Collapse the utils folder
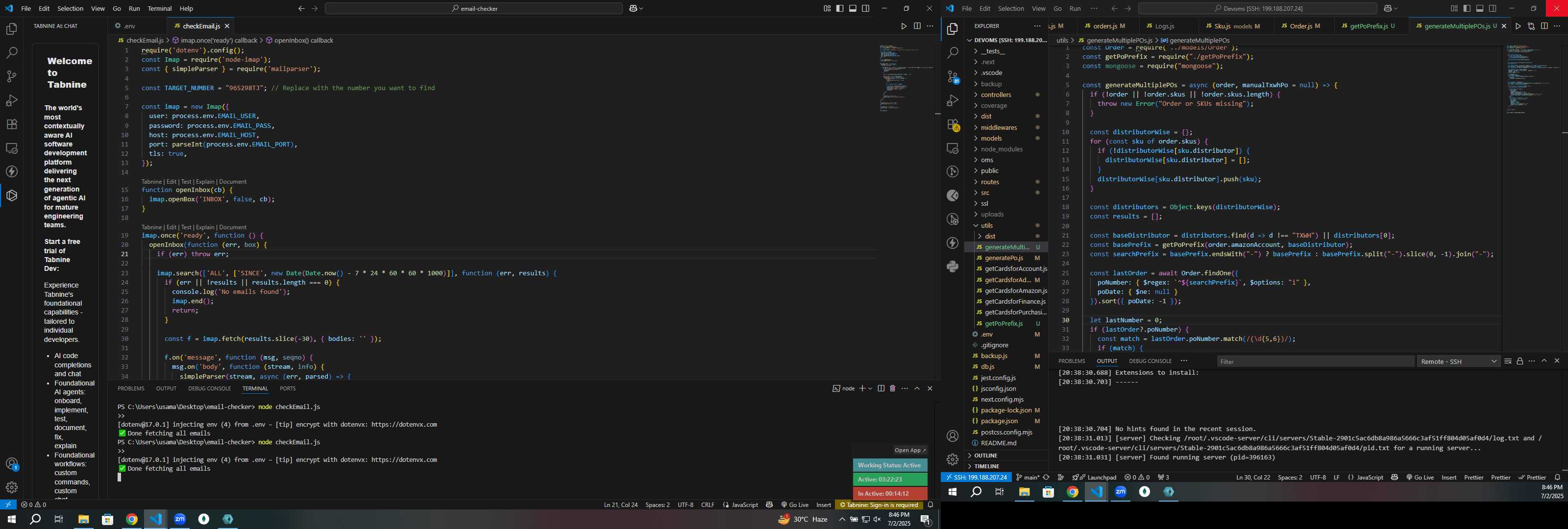1568x529 pixels. point(1007,225)
